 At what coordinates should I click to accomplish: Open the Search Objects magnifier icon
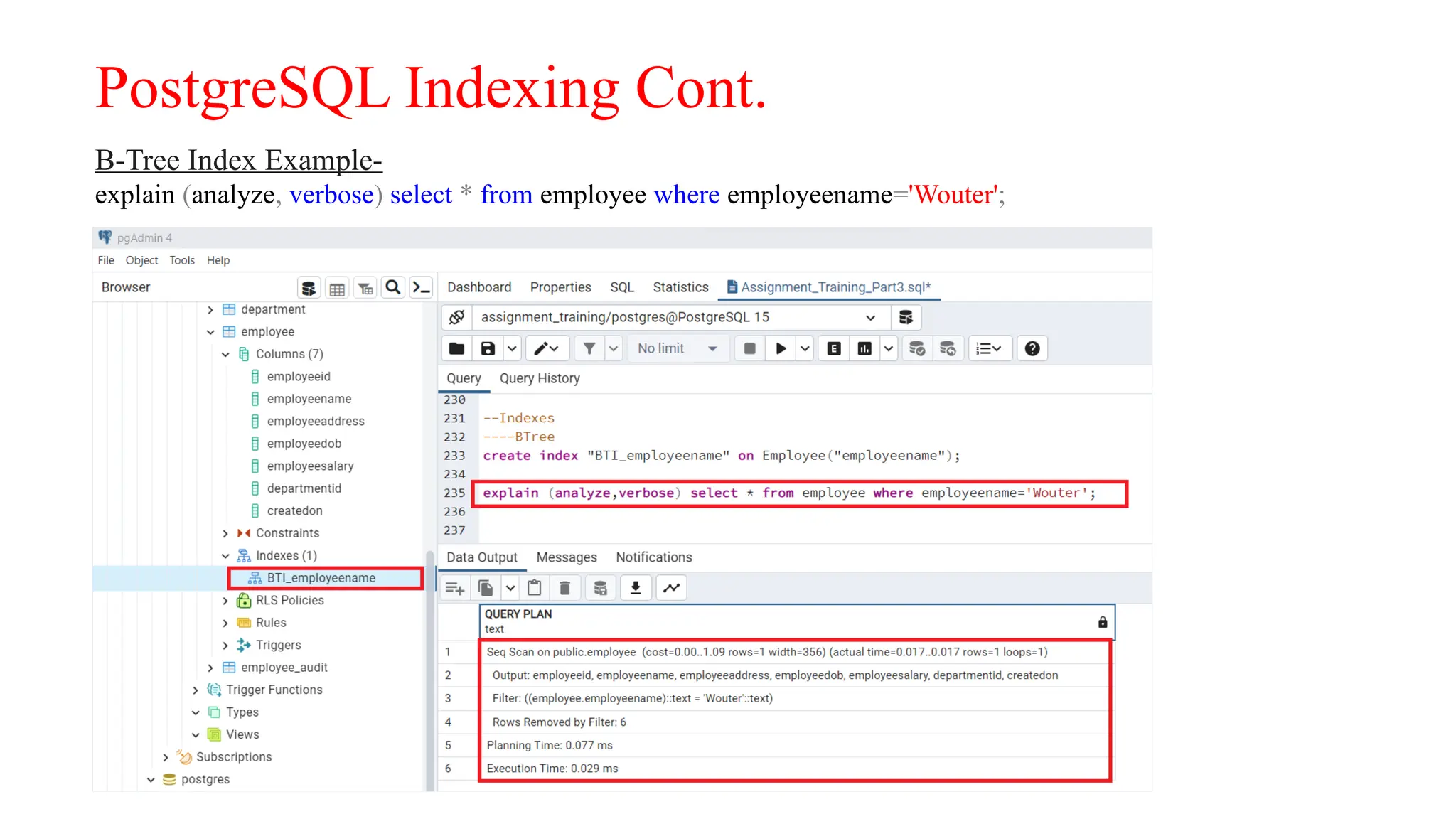pos(393,287)
